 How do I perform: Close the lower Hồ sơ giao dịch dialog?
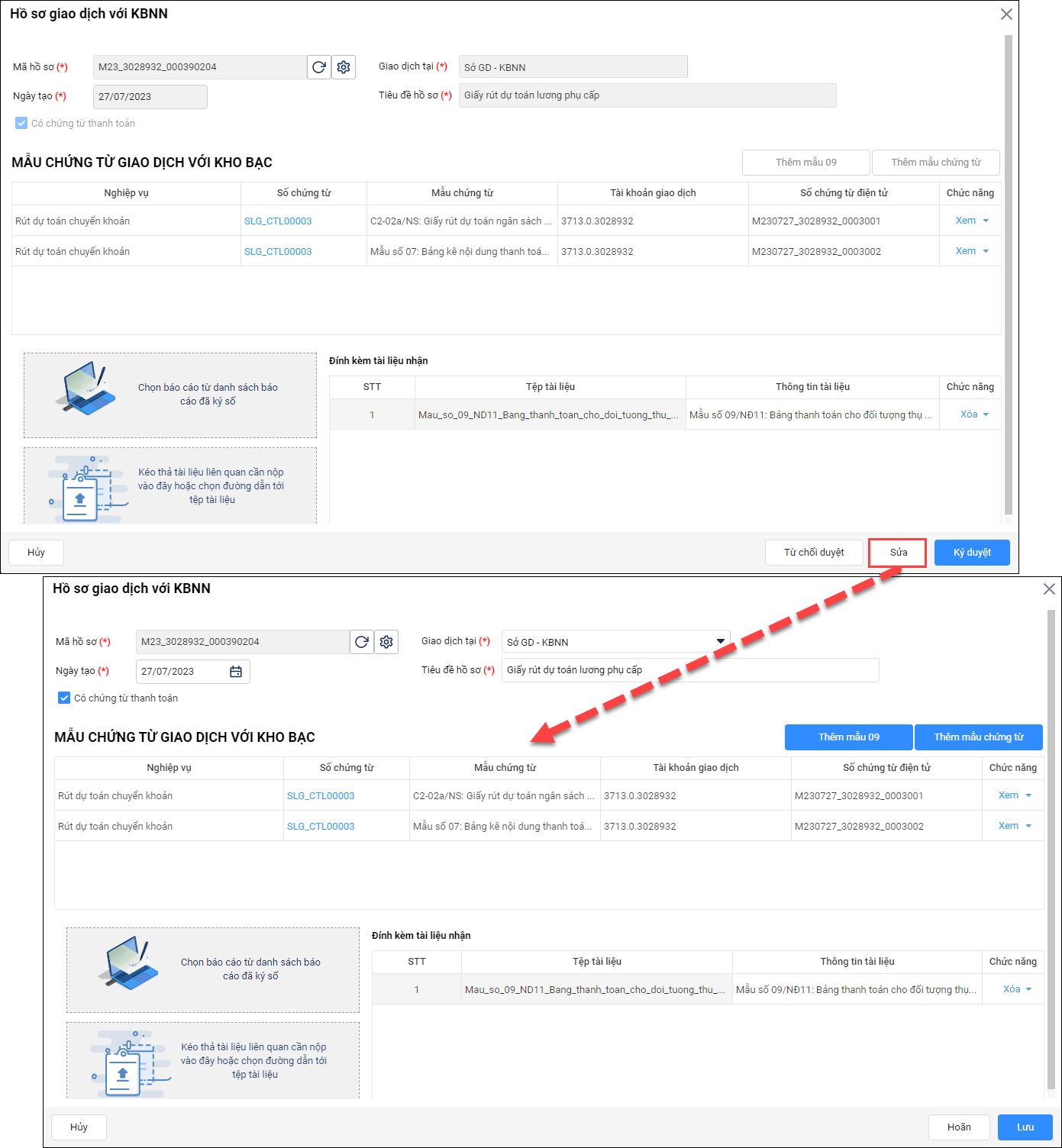coord(1049,589)
